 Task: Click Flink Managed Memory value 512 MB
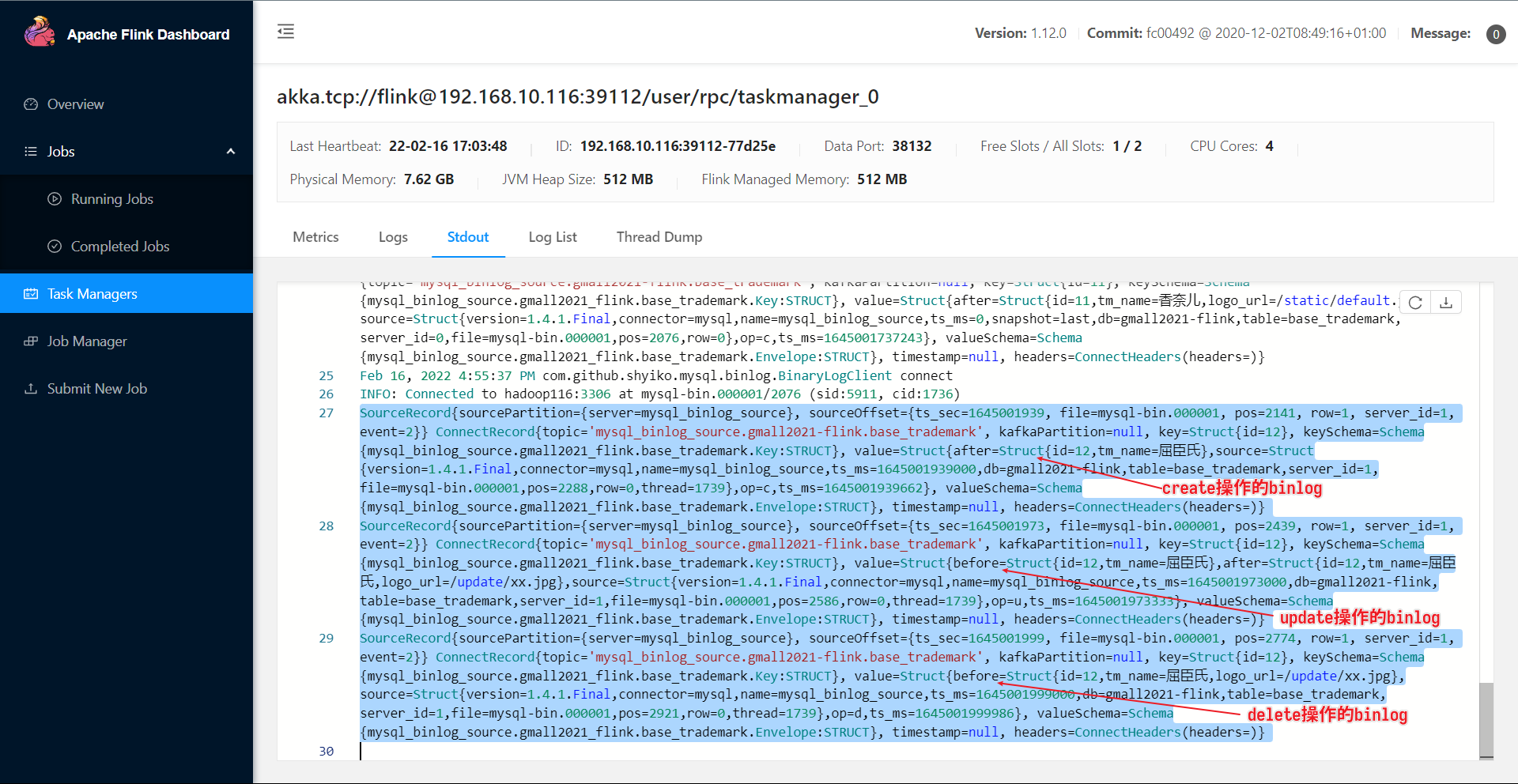(882, 179)
